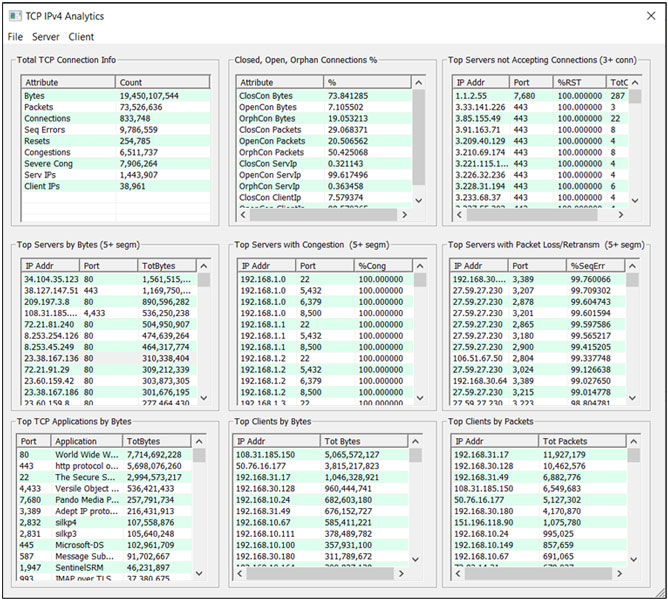Close the TCP IPv4 Analytics window
Image resolution: width=668 pixels, height=600 pixels.
pyautogui.click(x=651, y=16)
